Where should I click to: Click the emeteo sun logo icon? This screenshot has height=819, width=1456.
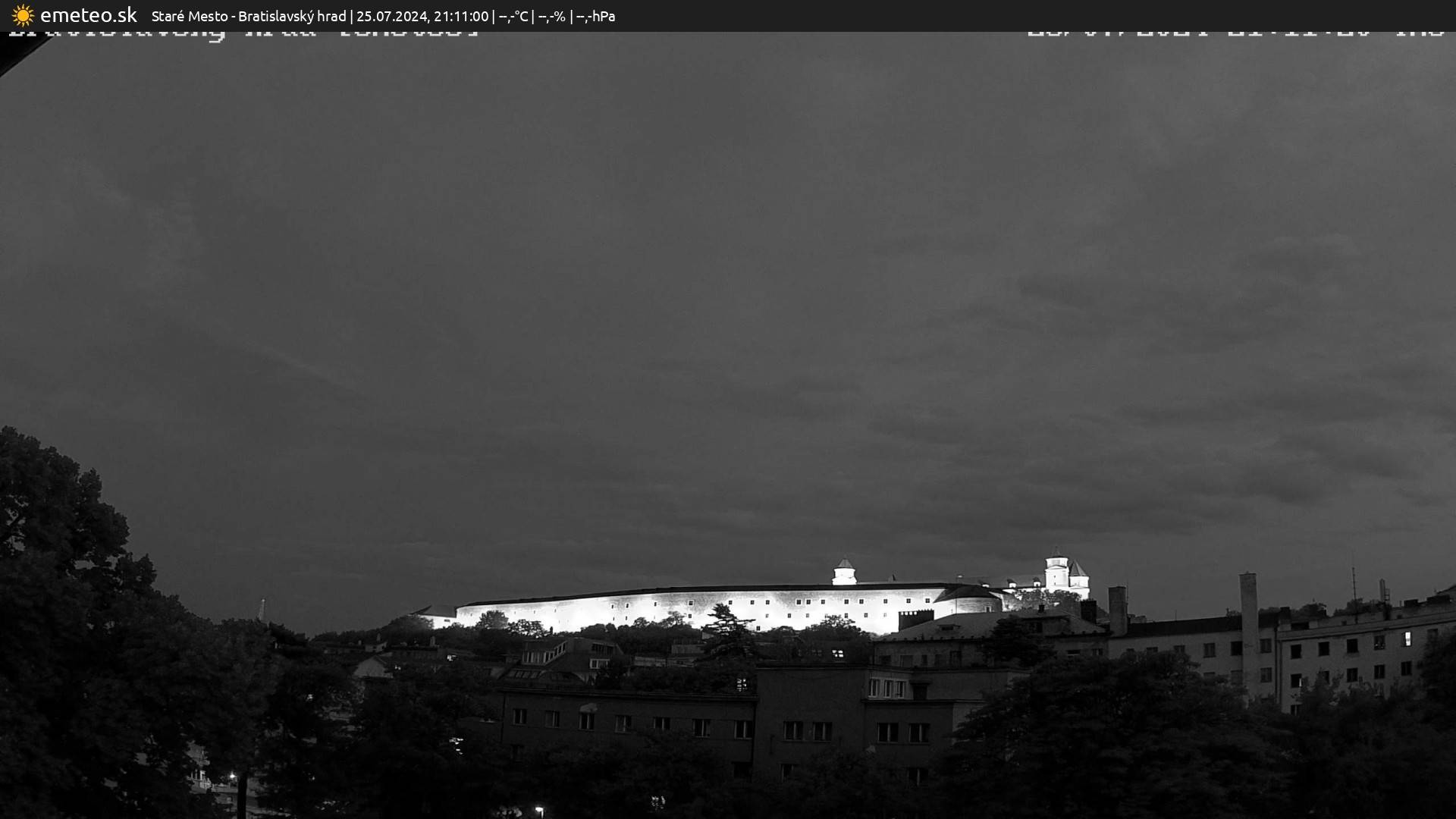coord(23,15)
